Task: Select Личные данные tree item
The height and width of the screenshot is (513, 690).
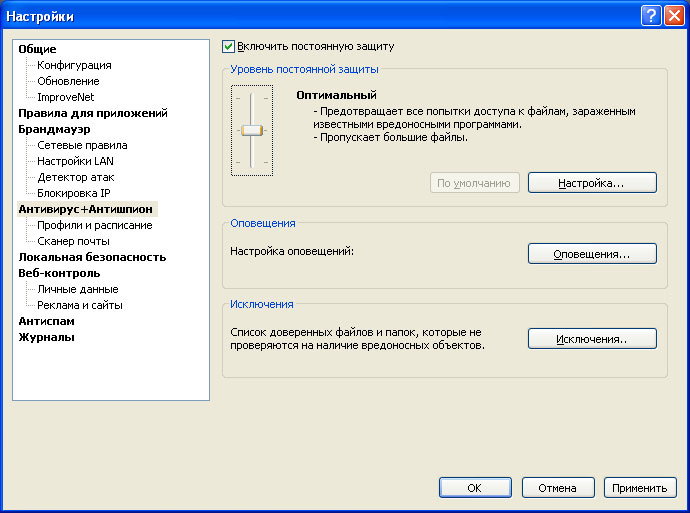Action: [78, 289]
